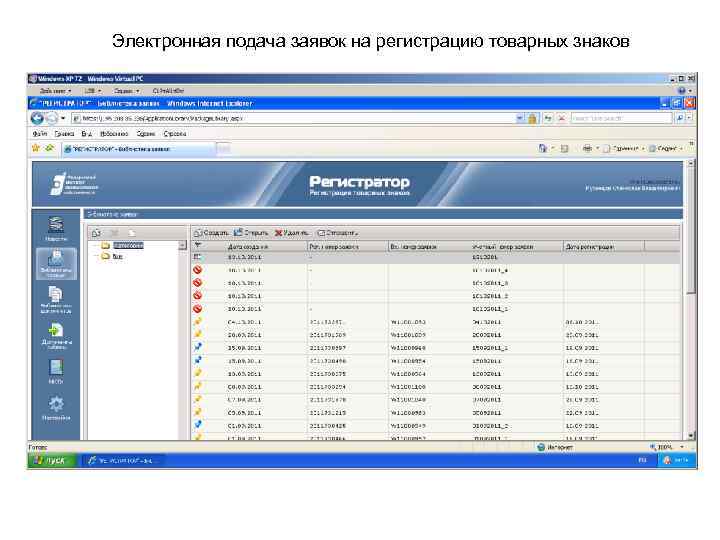Open the Сервис command bar dropdown
720x540 pixels.
tap(666, 148)
